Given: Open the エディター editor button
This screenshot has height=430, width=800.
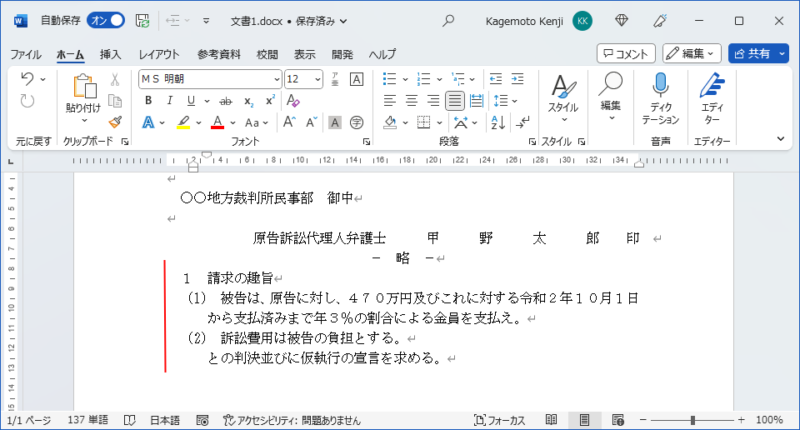Looking at the screenshot, I should [712, 98].
